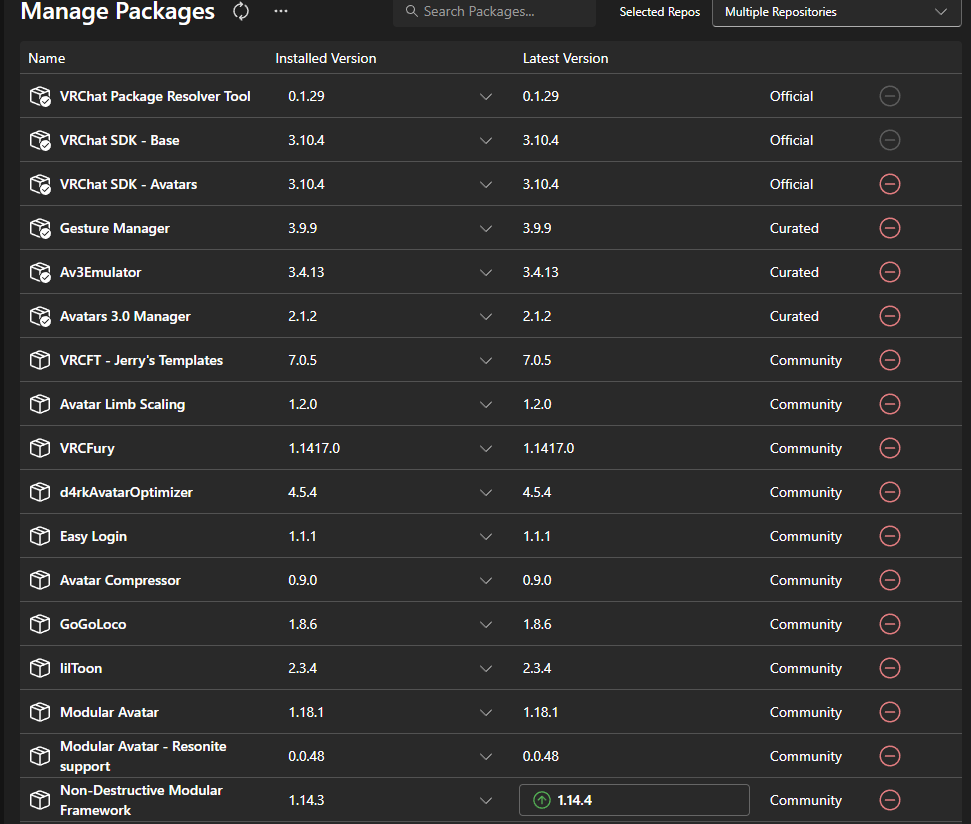This screenshot has height=824, width=971.
Task: Remove Non-Destructive Modular Framework package
Action: click(x=890, y=799)
